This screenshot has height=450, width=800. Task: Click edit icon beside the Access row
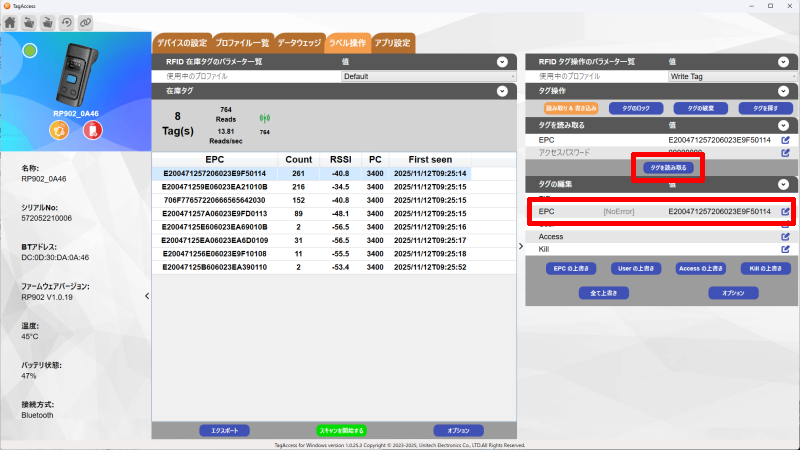point(785,236)
